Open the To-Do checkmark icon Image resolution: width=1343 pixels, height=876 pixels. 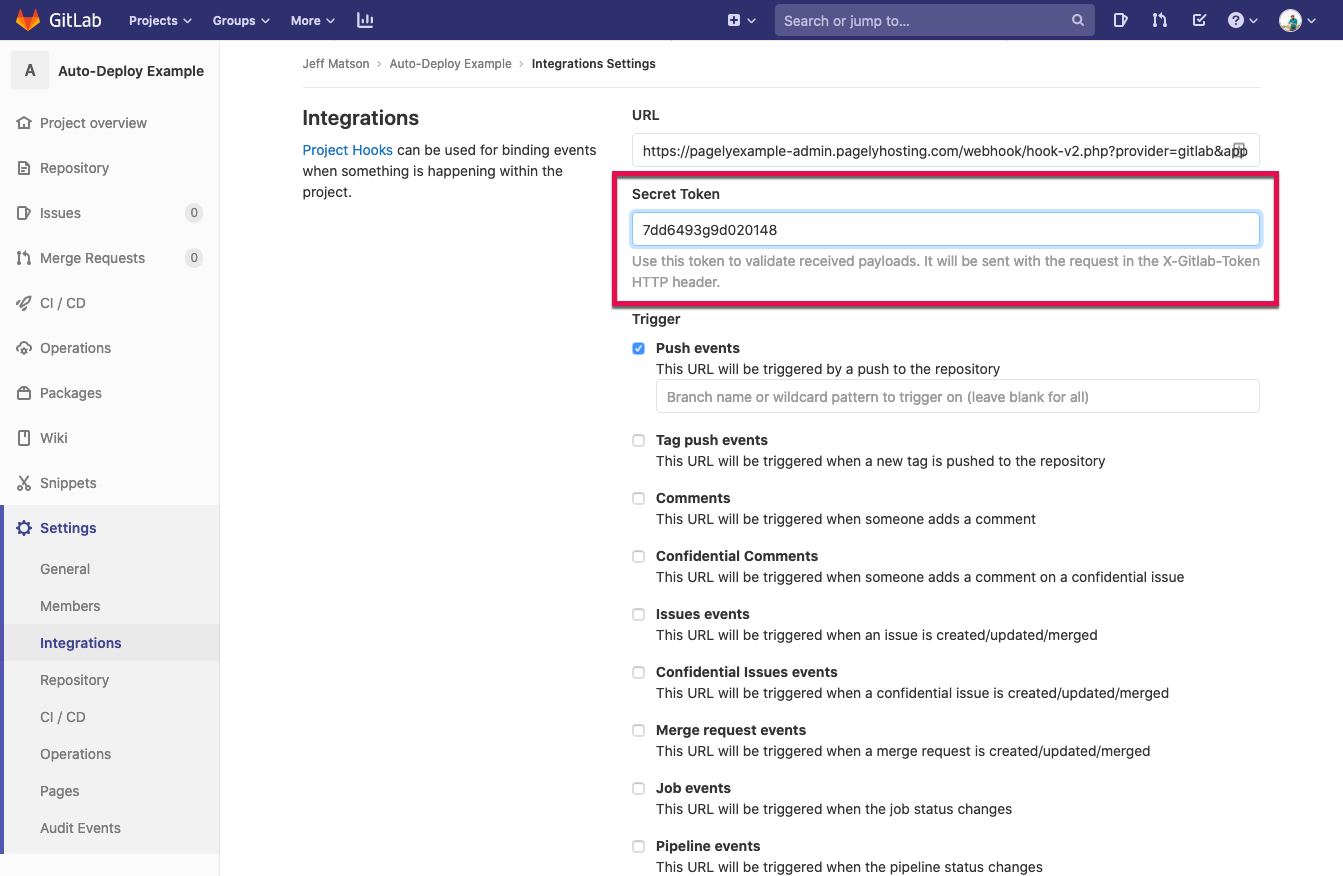1199,20
